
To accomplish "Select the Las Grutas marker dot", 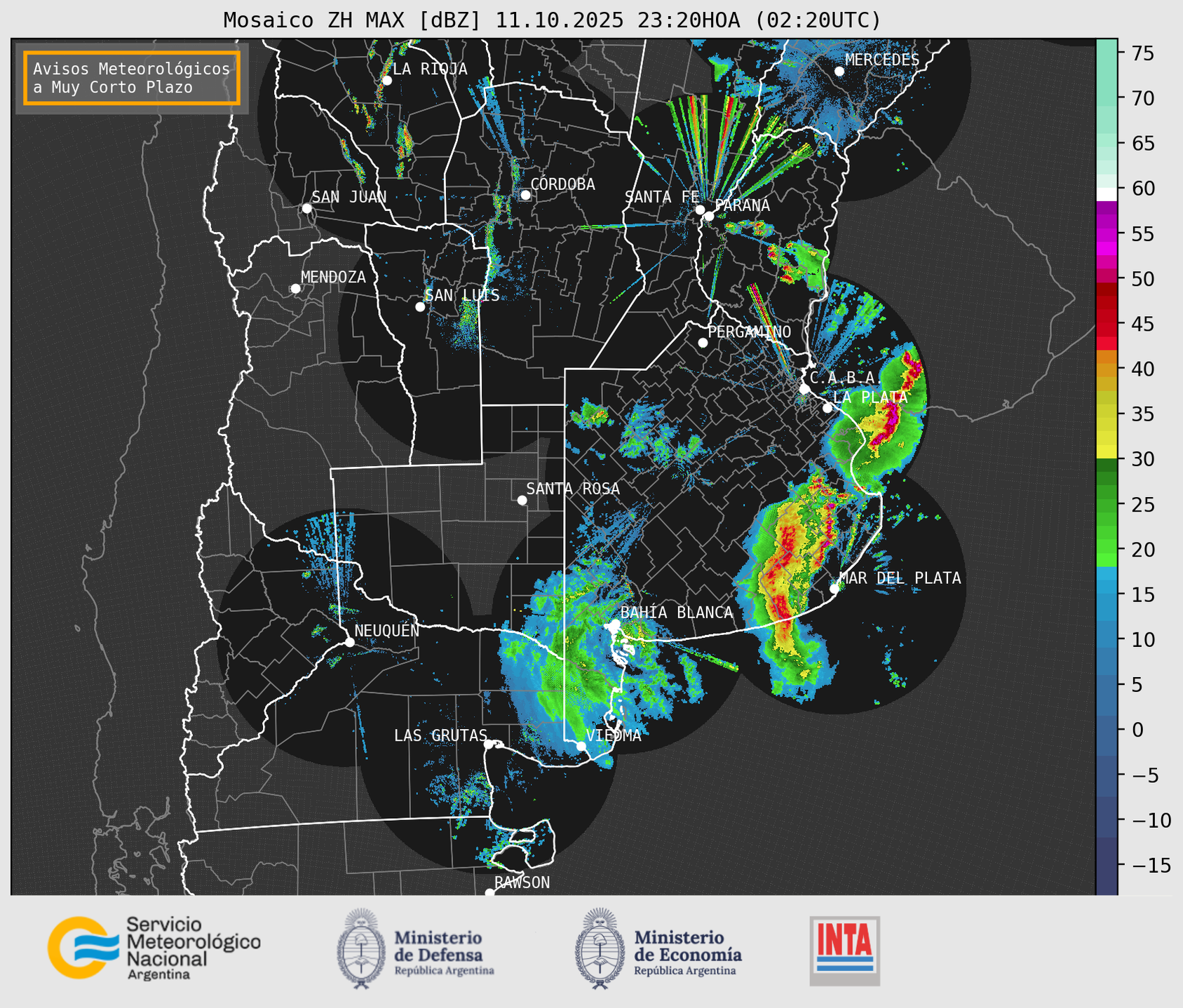I will coord(489,744).
